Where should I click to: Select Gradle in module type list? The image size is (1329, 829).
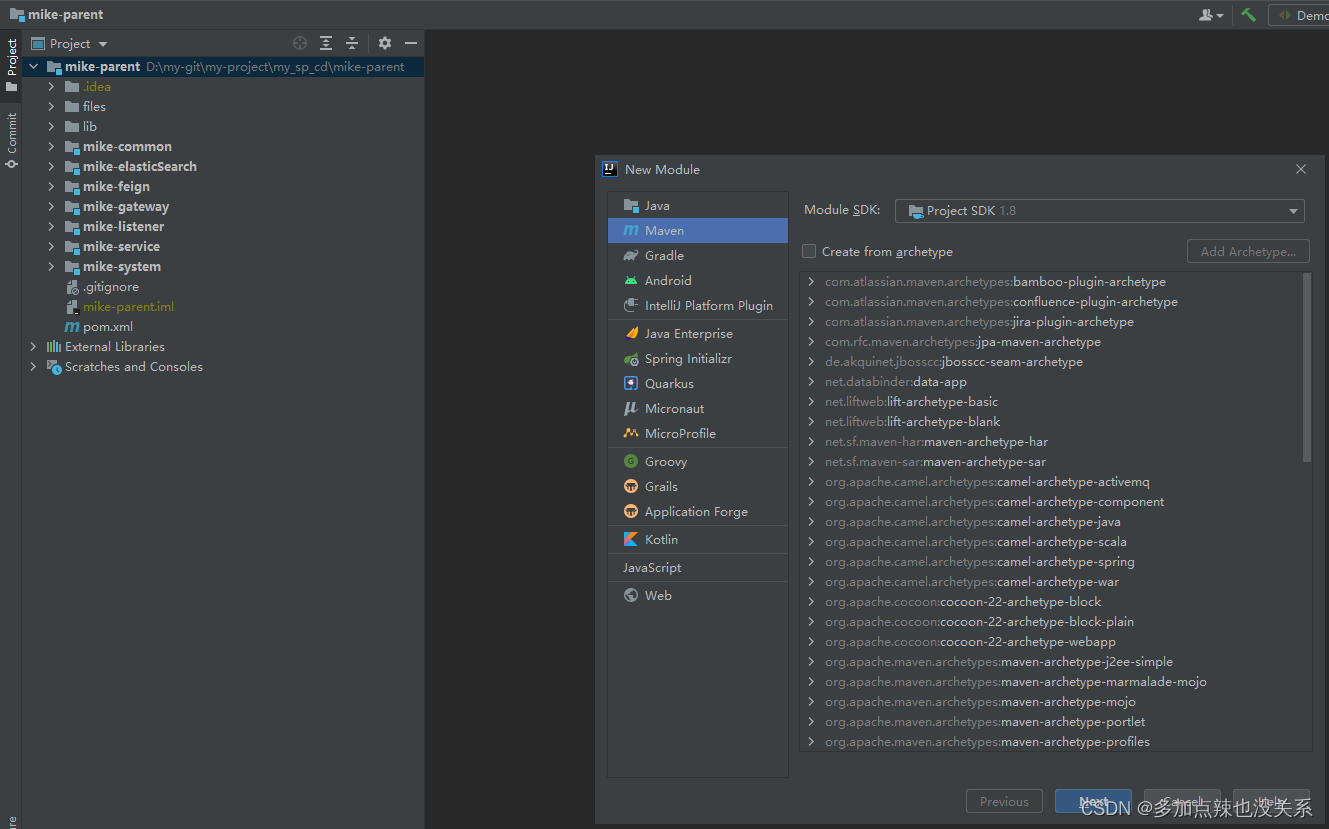pyautogui.click(x=698, y=255)
